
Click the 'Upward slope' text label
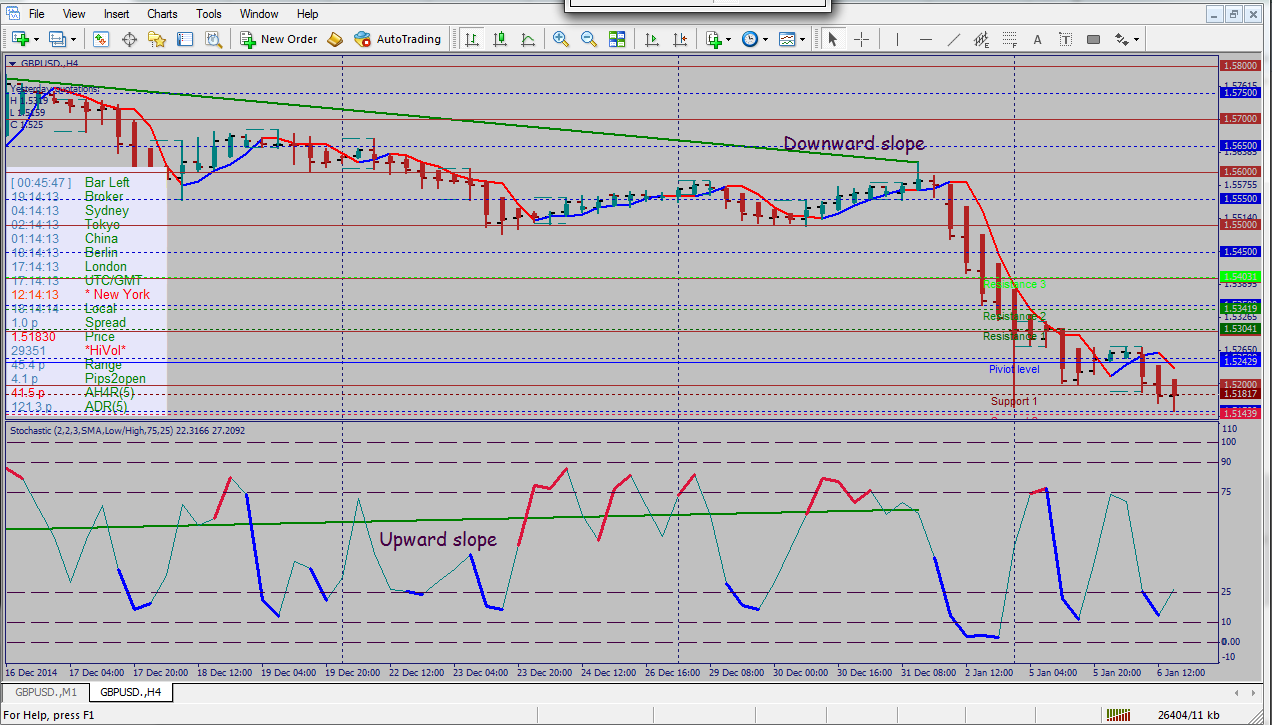tap(438, 539)
